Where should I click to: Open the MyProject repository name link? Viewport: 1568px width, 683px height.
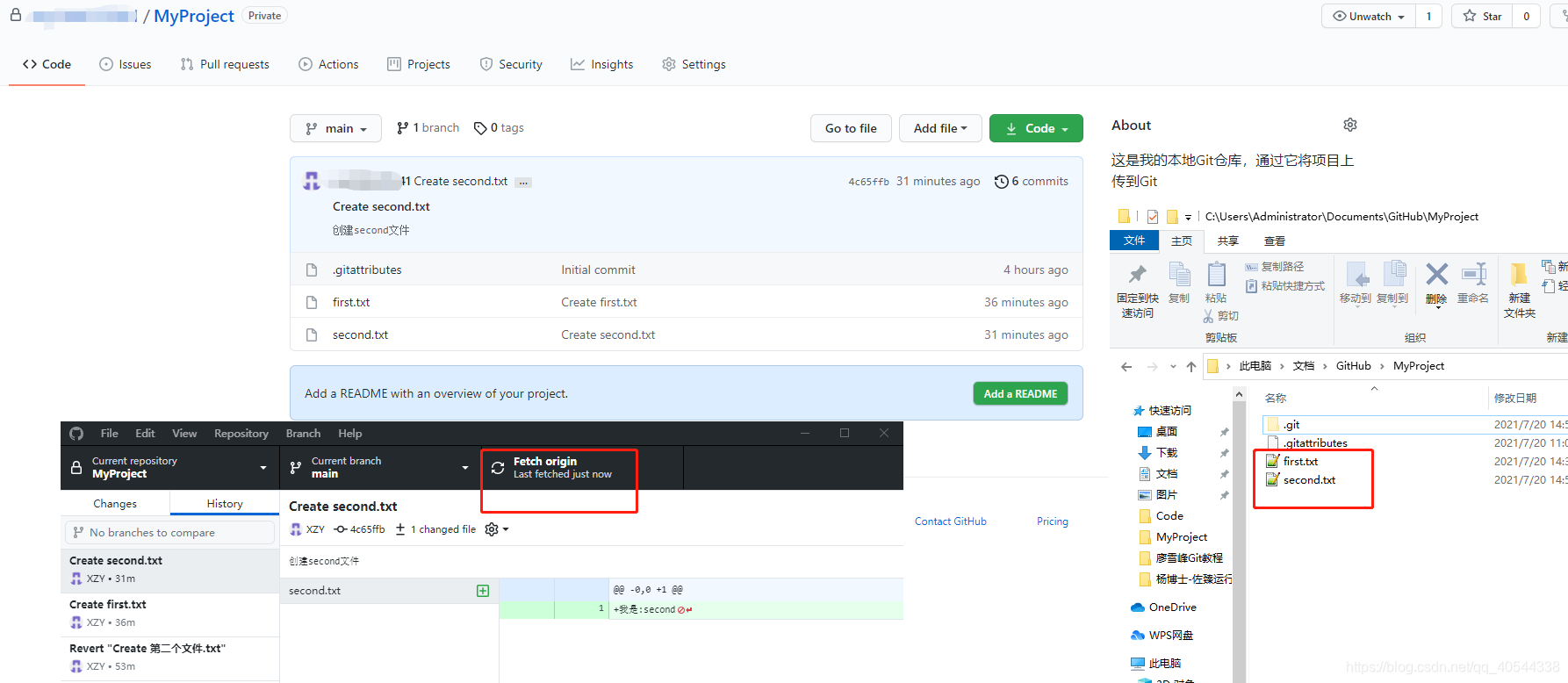point(194,17)
